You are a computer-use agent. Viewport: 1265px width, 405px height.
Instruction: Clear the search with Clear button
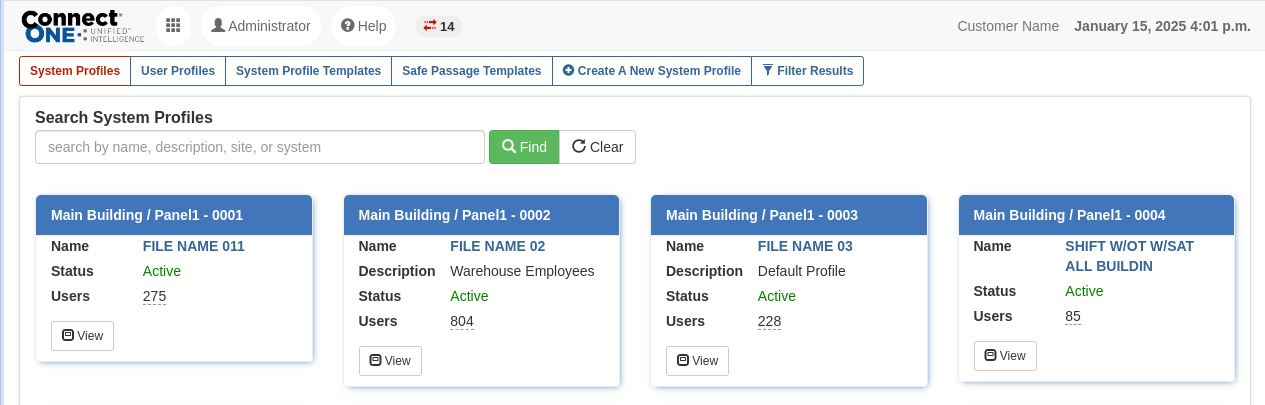pos(597,147)
